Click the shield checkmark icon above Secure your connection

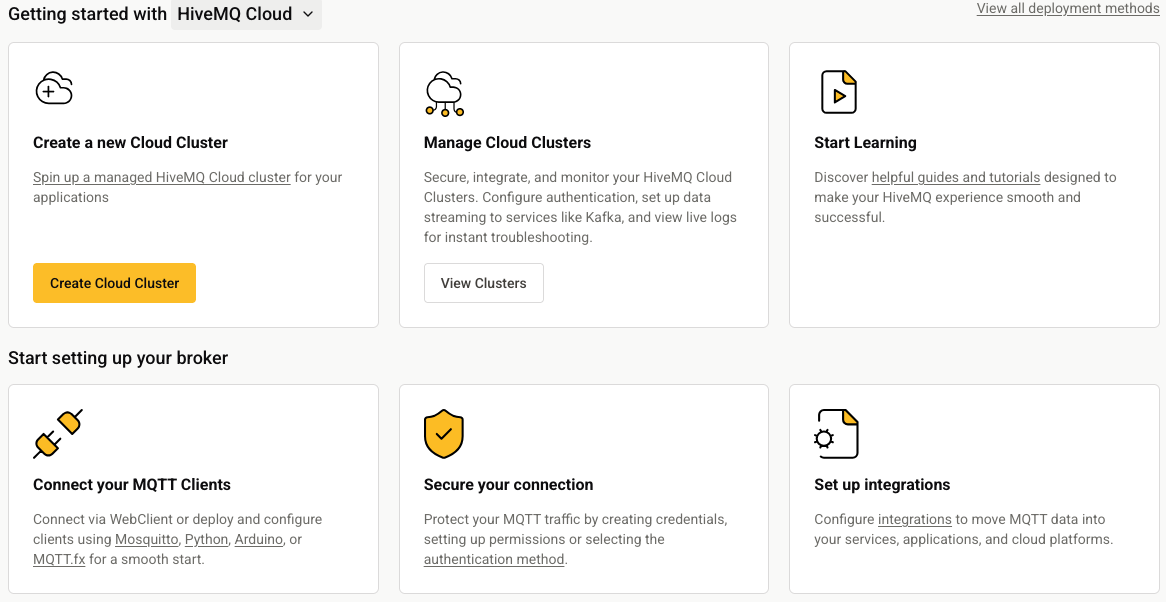(444, 434)
